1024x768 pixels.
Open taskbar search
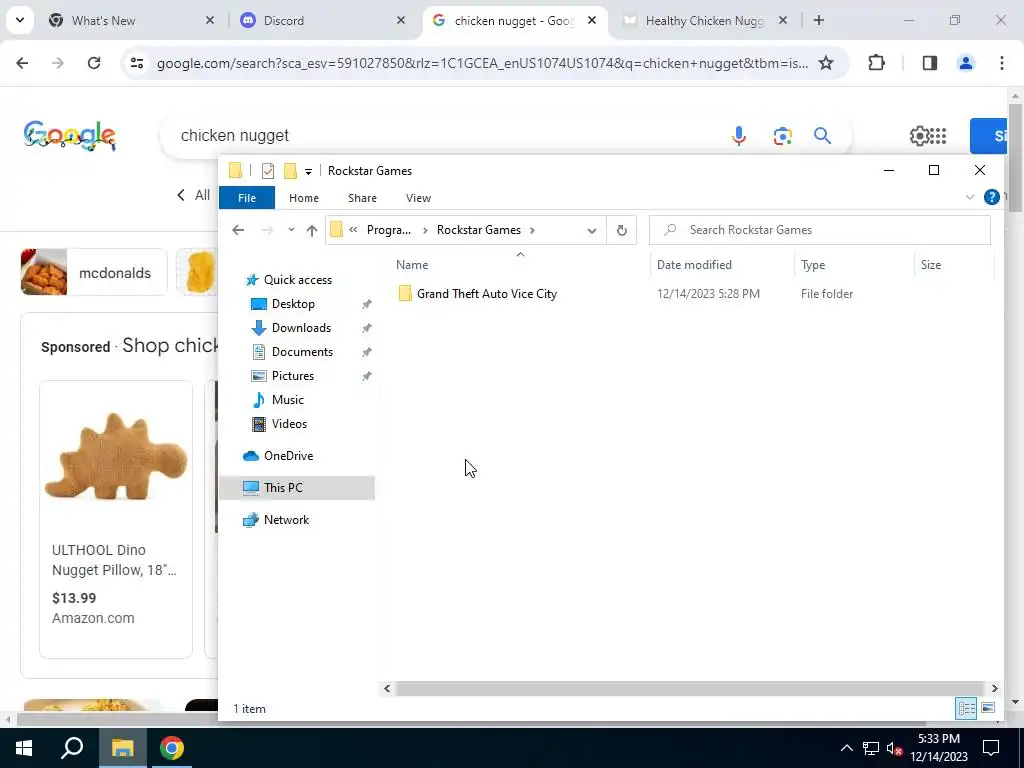(x=72, y=748)
